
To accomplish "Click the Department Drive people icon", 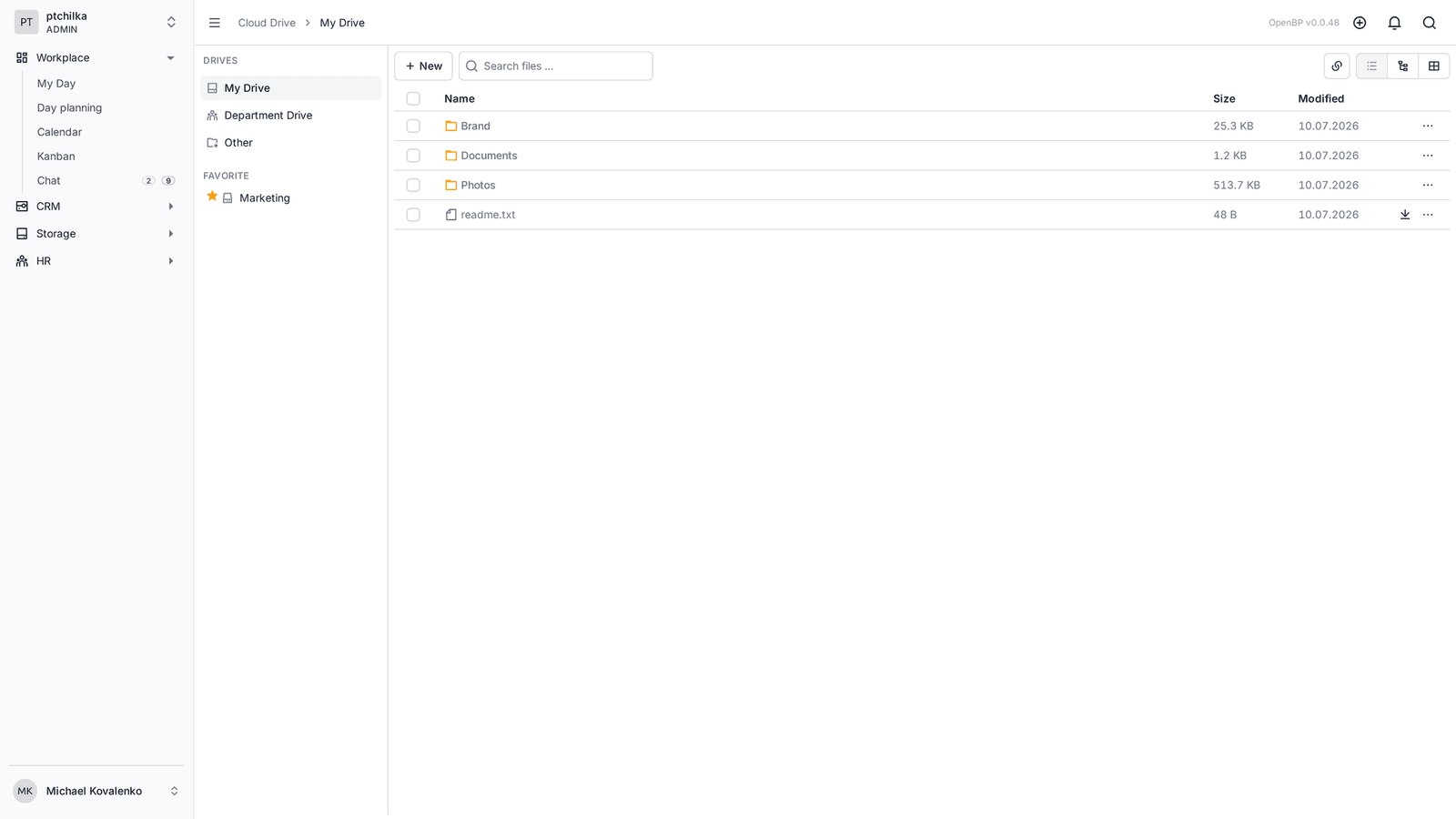I will tap(212, 116).
